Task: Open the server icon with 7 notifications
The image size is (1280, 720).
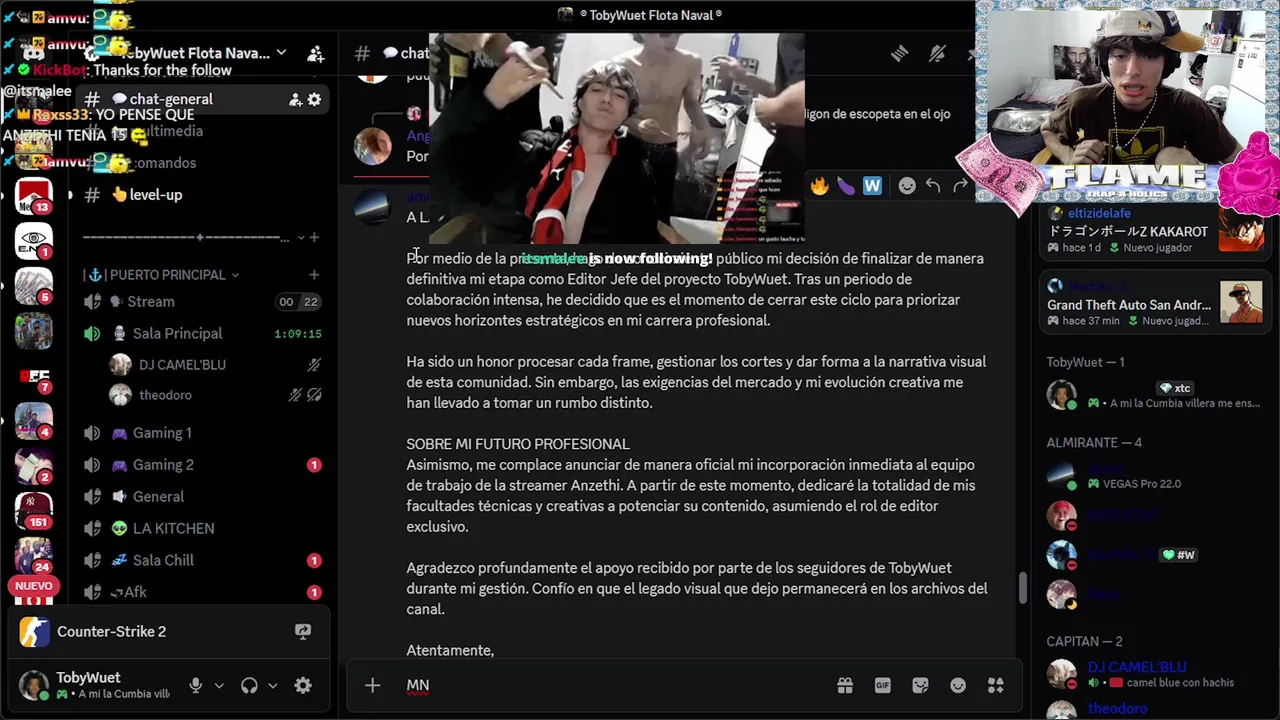Action: pos(33,376)
